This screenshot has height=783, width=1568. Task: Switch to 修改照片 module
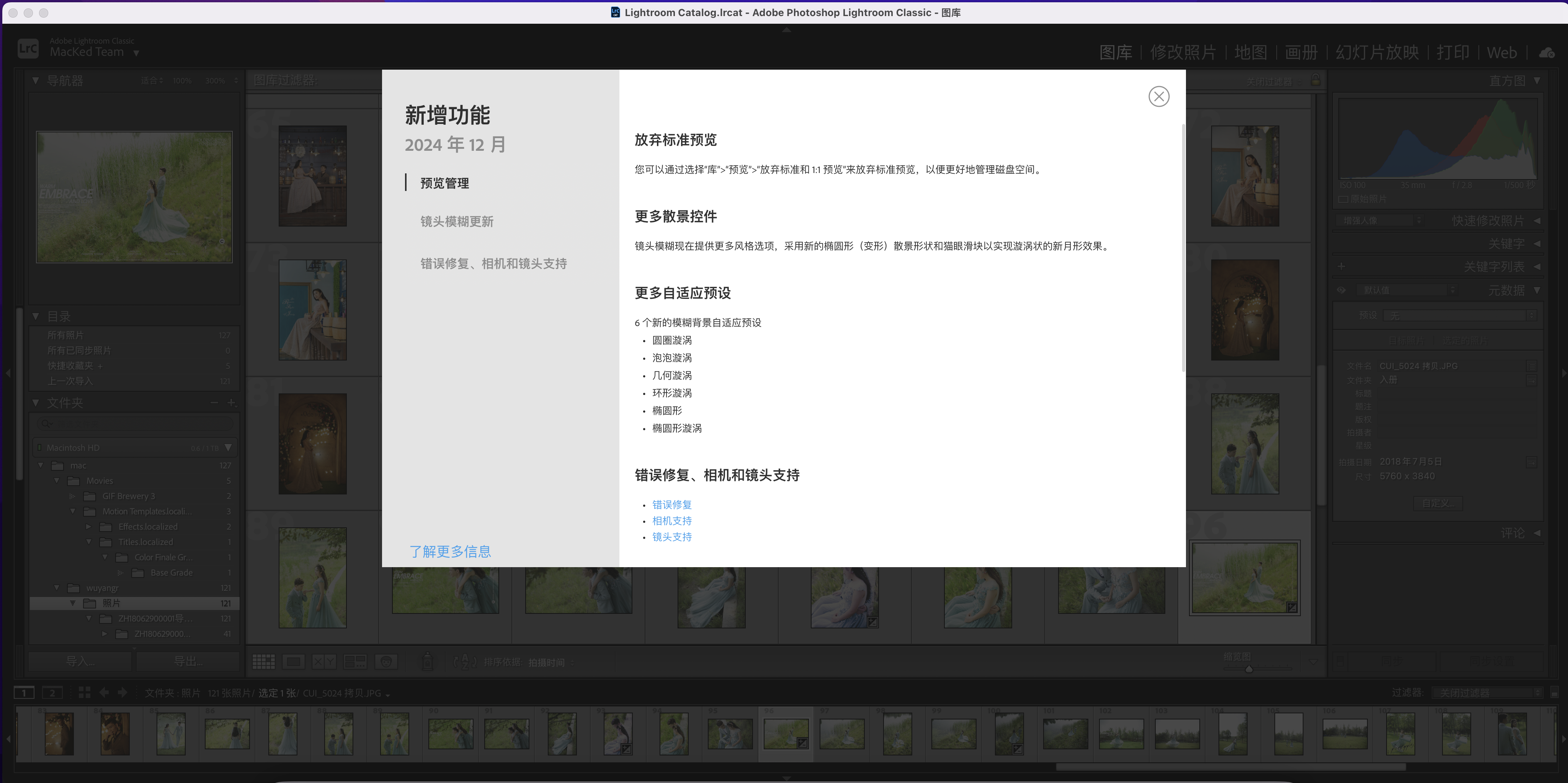1183,53
